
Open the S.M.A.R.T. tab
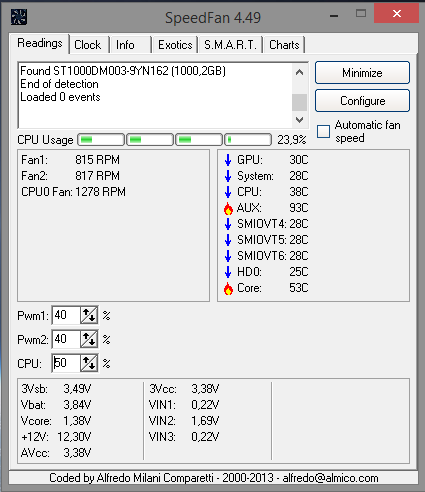point(230,45)
